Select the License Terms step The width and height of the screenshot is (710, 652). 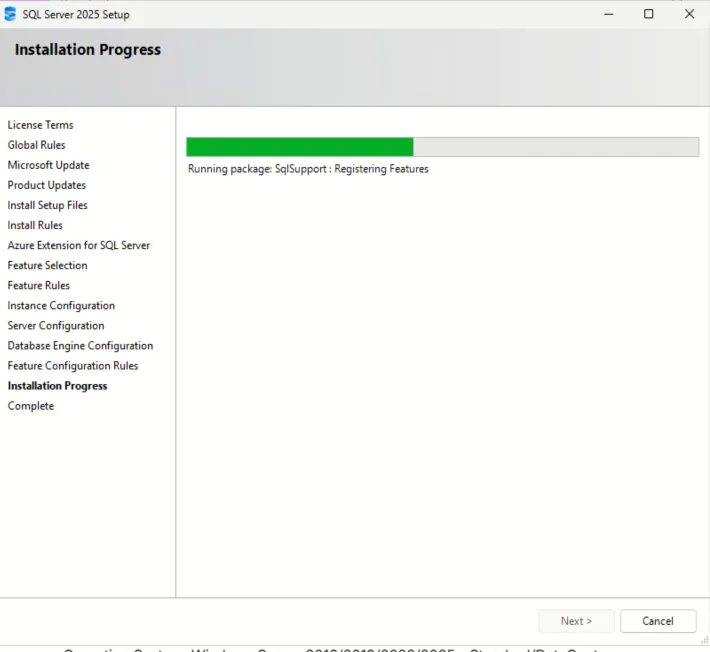coord(40,125)
